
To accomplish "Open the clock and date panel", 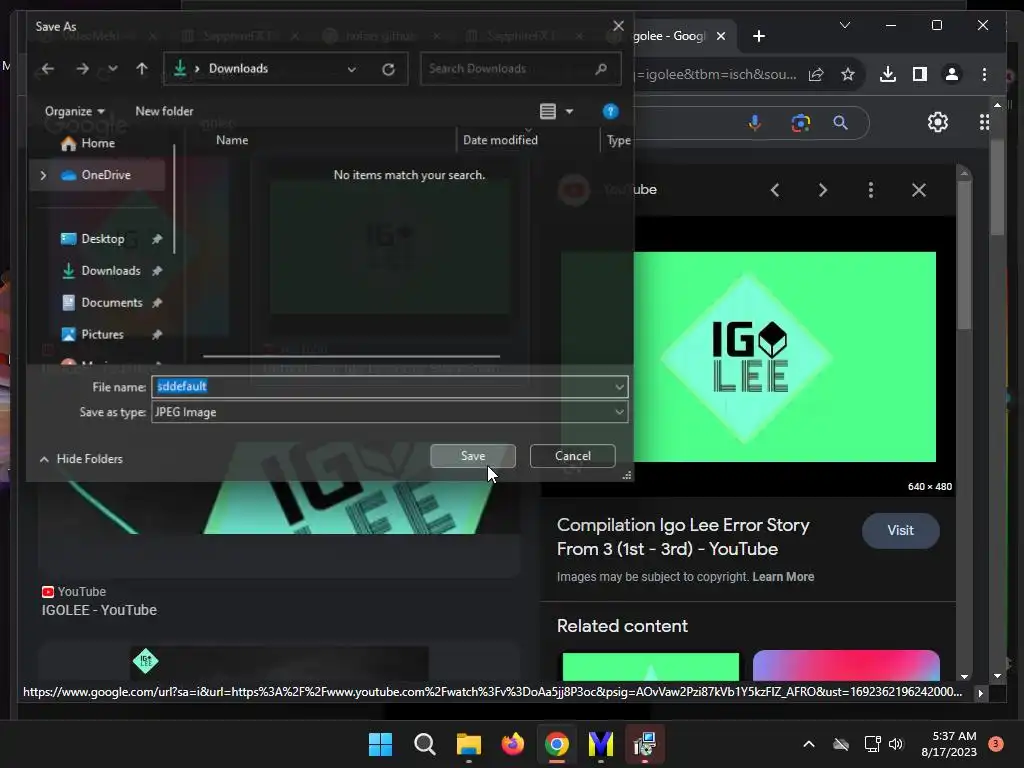I will click(949, 744).
